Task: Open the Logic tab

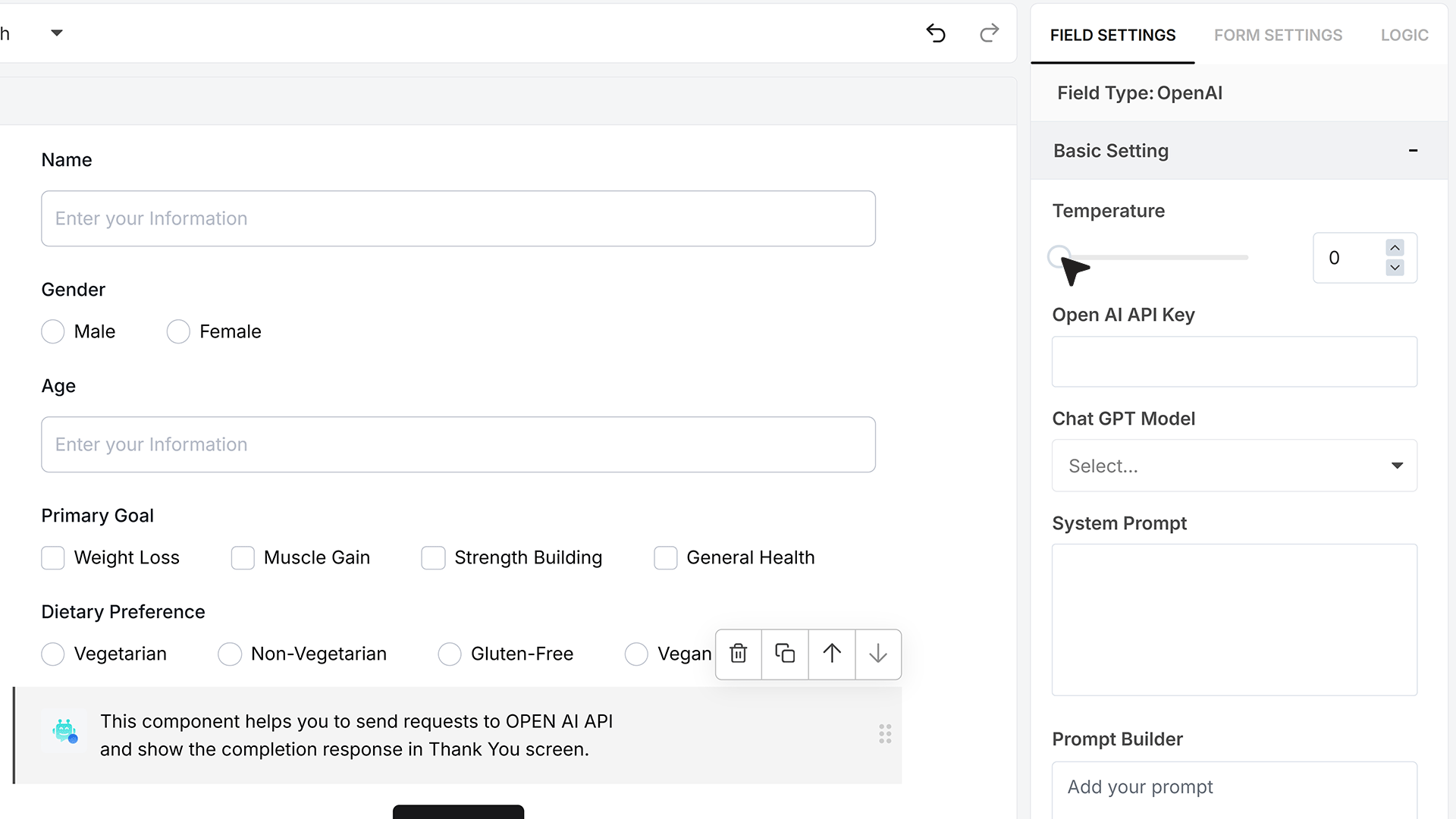Action: [1404, 35]
